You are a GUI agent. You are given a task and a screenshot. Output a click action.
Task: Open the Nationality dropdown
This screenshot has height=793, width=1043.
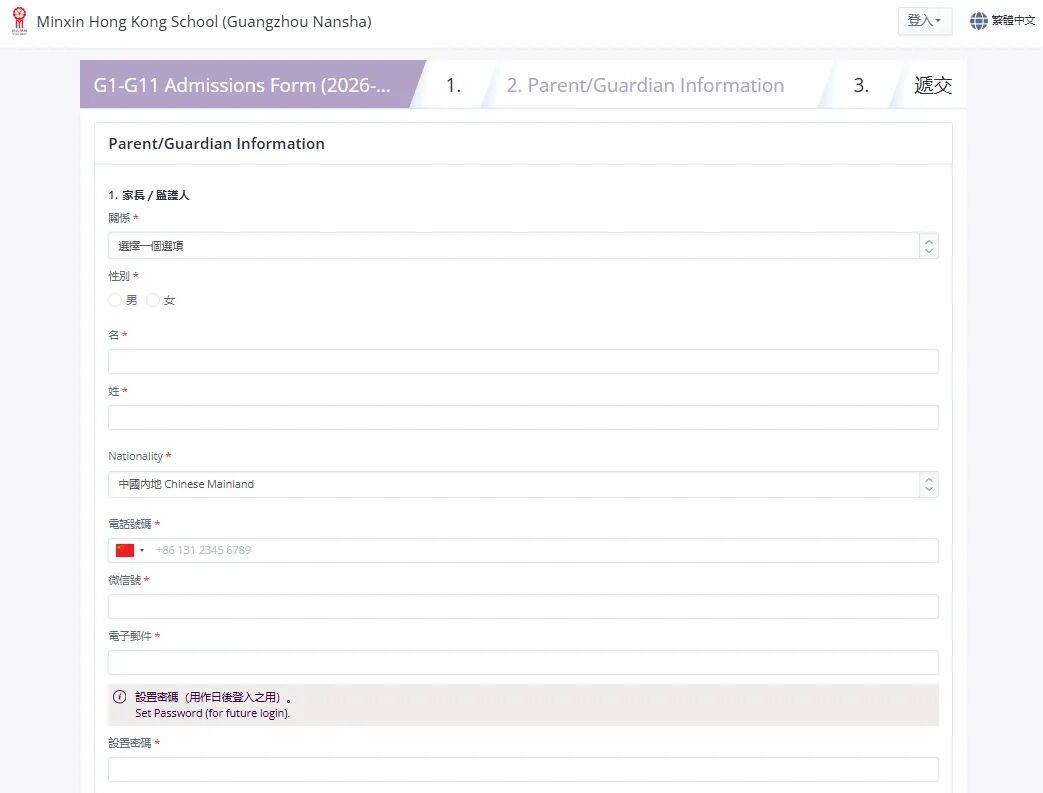522,484
